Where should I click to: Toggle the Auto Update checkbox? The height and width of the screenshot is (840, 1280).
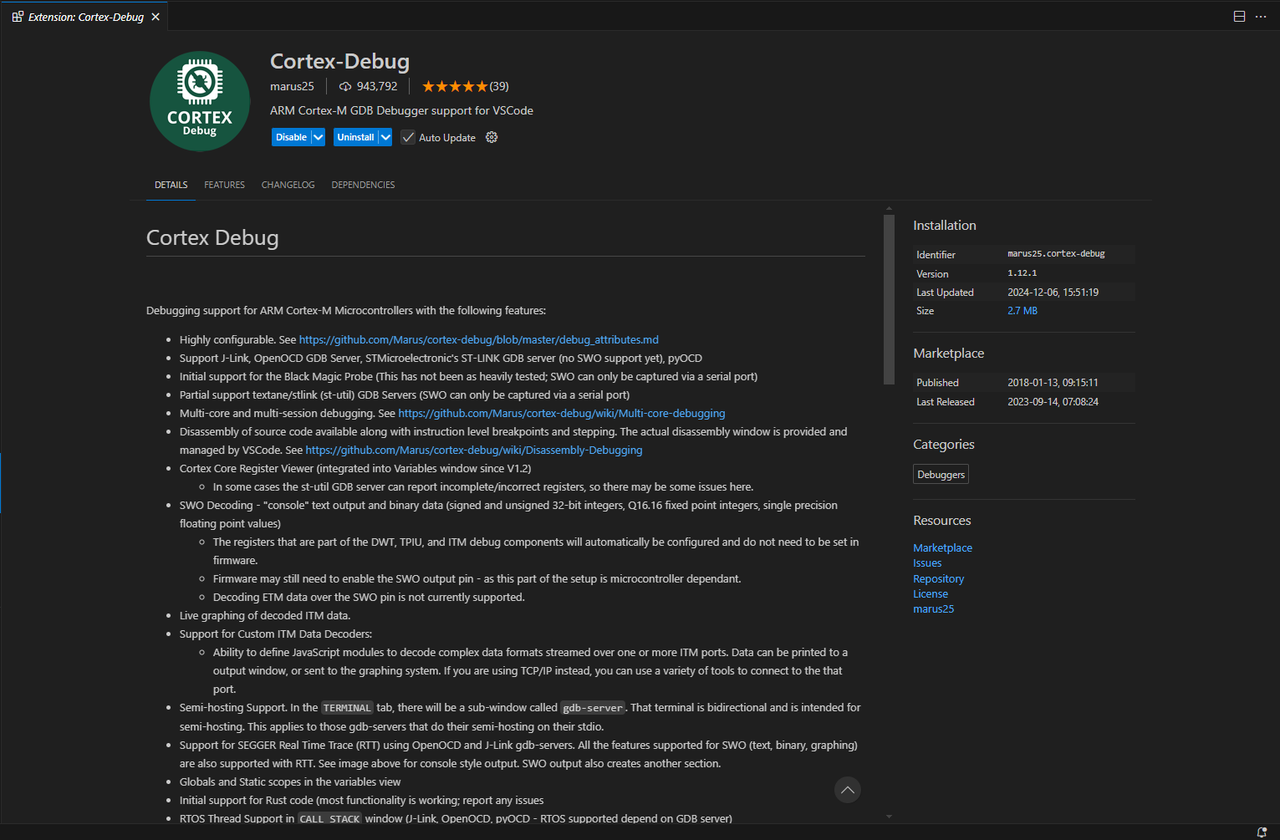click(x=408, y=137)
